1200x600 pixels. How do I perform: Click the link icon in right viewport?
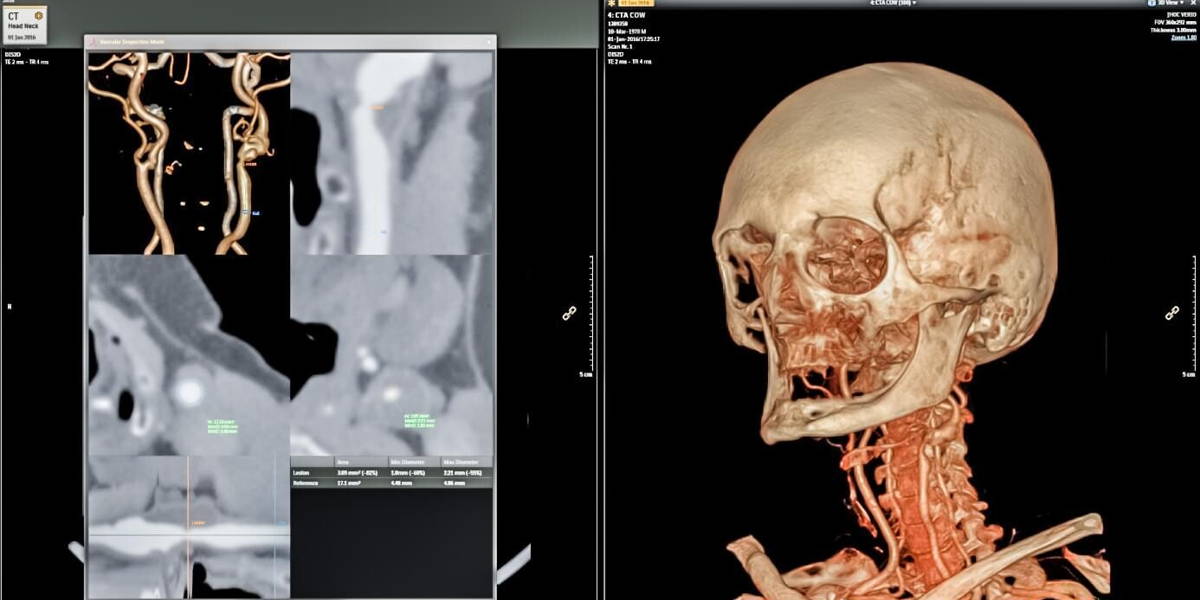(x=1171, y=313)
